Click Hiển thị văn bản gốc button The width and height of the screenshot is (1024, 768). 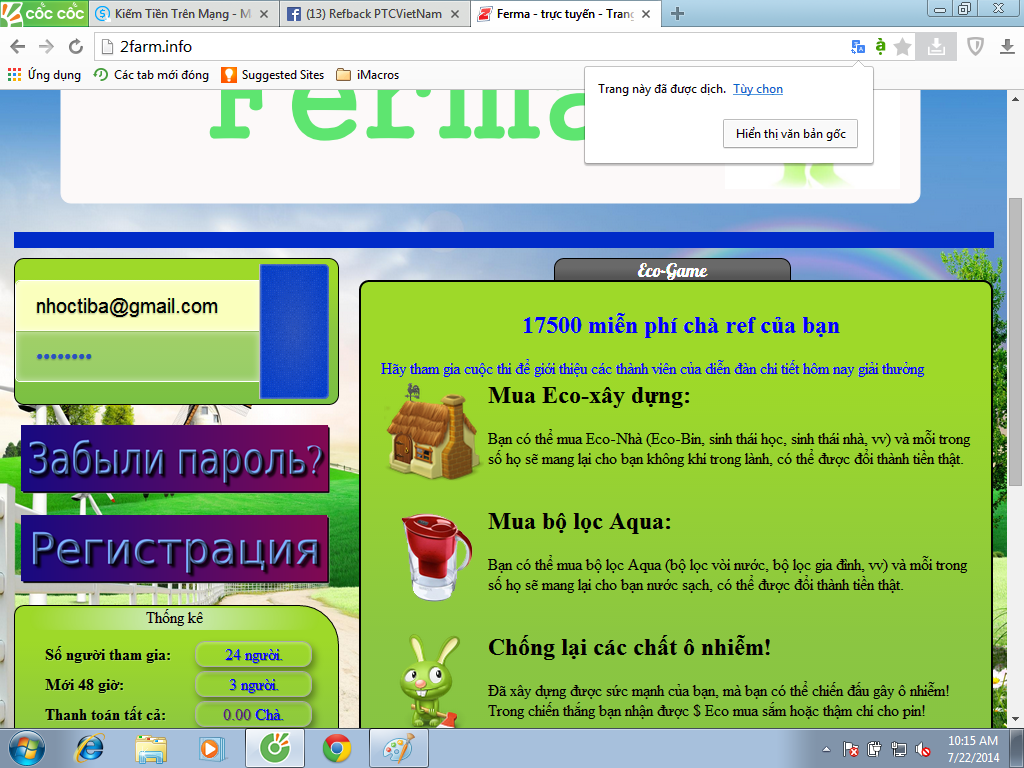pyautogui.click(x=790, y=134)
